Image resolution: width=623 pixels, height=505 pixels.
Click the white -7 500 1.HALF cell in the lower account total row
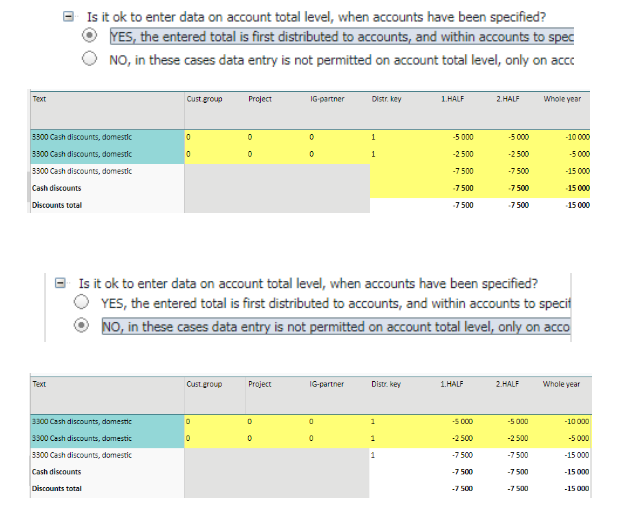pyautogui.click(x=462, y=455)
